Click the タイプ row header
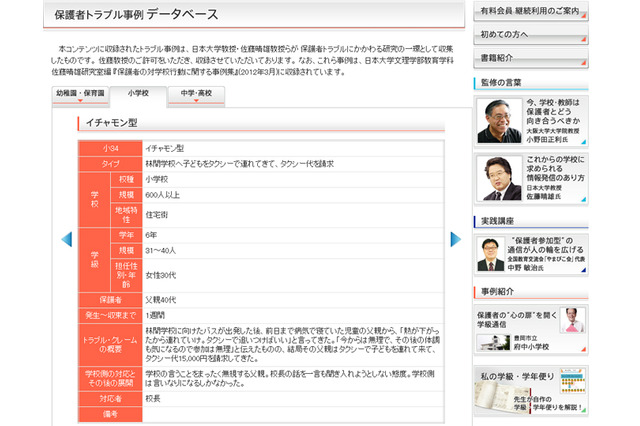The image size is (640, 426). (x=110, y=164)
